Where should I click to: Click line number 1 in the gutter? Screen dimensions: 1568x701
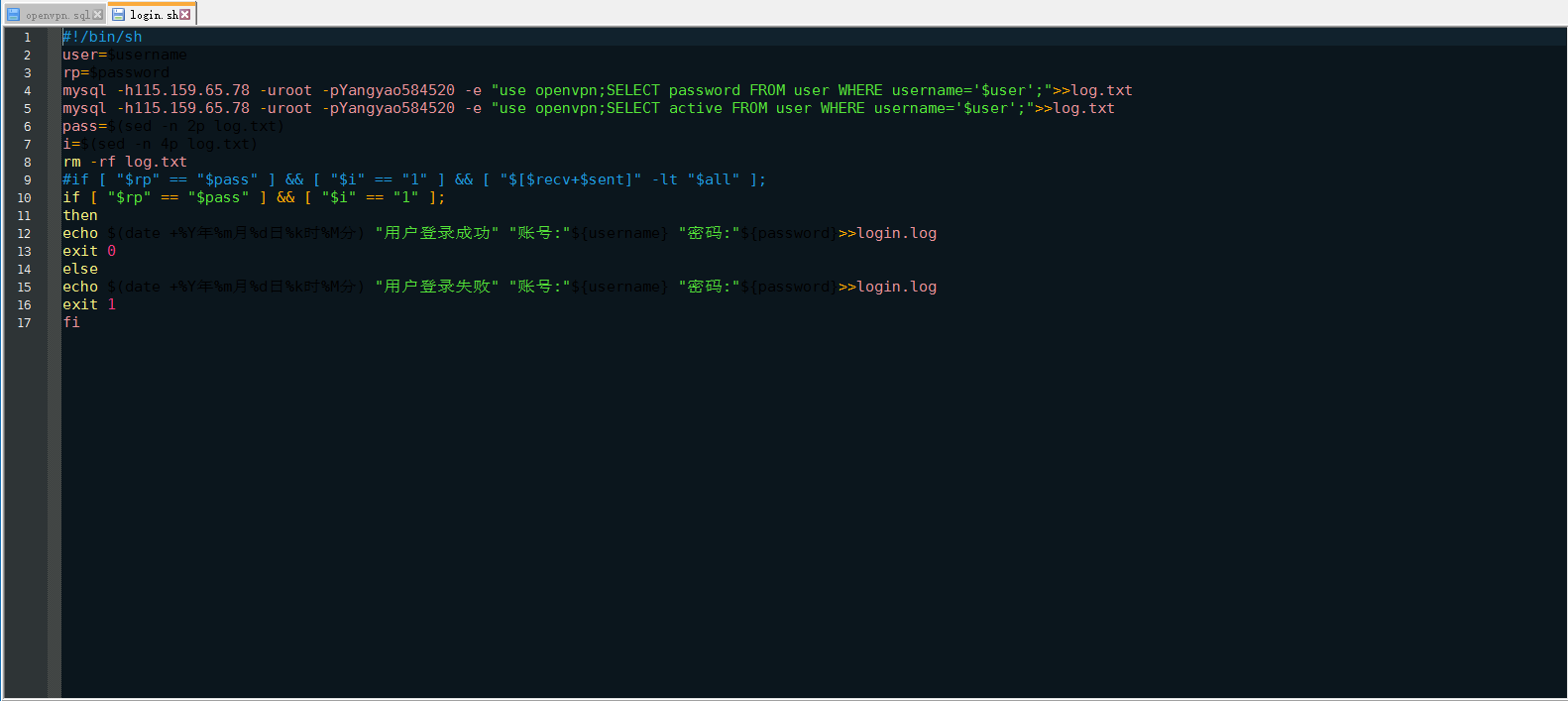(27, 38)
